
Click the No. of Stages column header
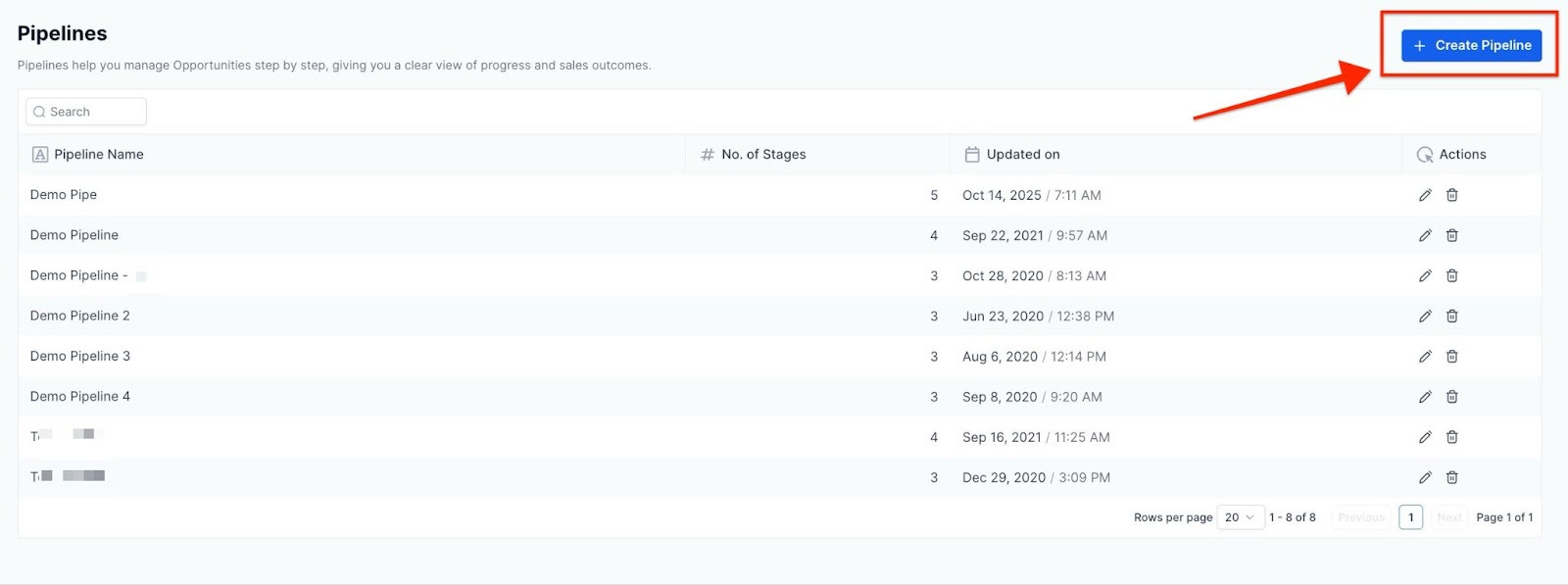762,154
